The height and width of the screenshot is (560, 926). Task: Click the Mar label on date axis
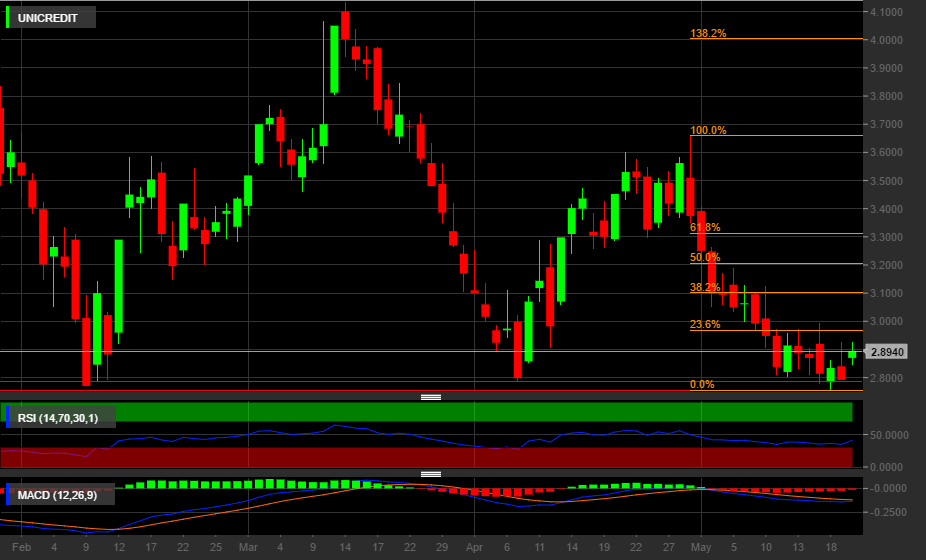click(x=247, y=547)
